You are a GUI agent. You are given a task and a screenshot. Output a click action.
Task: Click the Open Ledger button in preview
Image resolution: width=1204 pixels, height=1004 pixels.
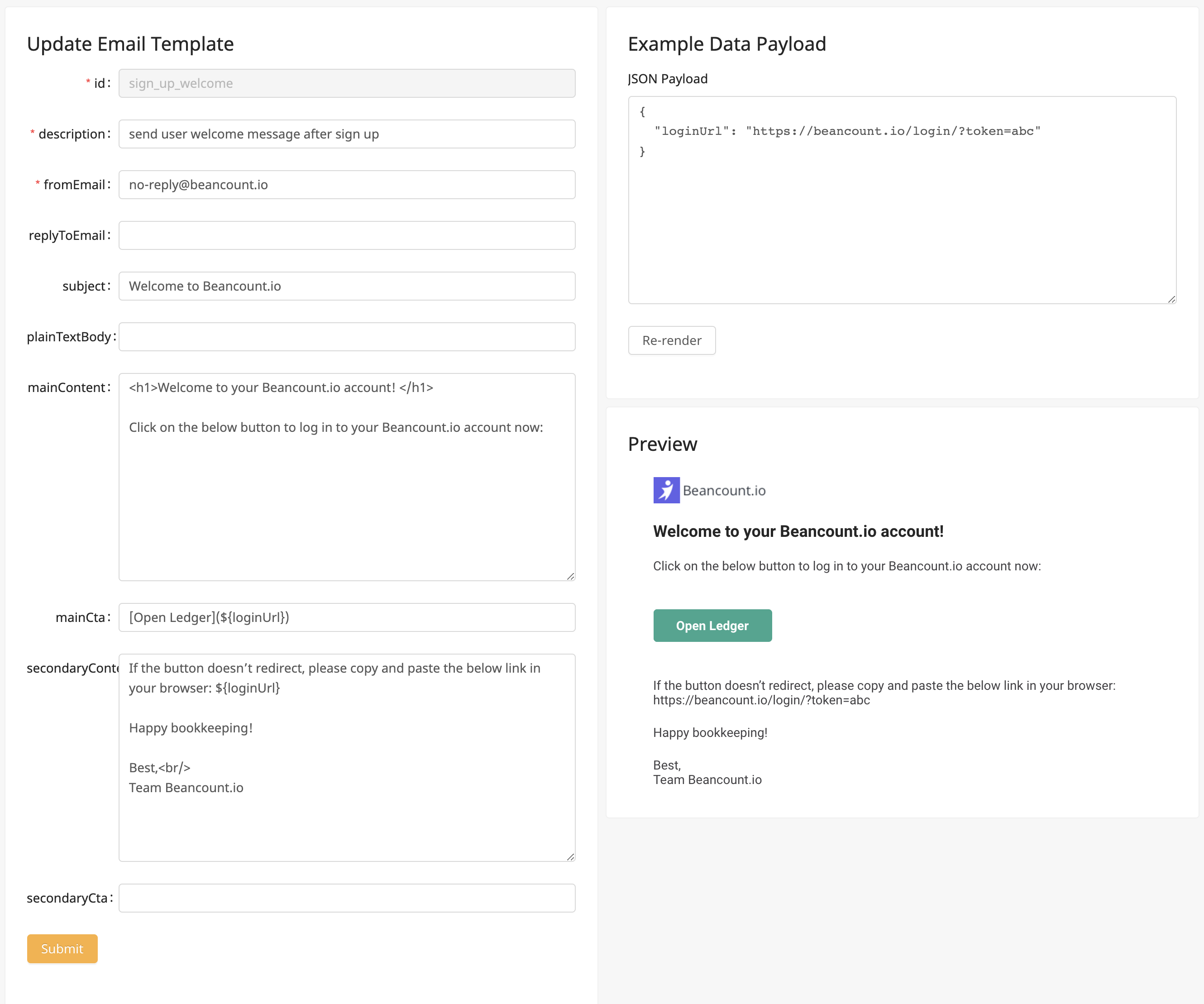(712, 626)
